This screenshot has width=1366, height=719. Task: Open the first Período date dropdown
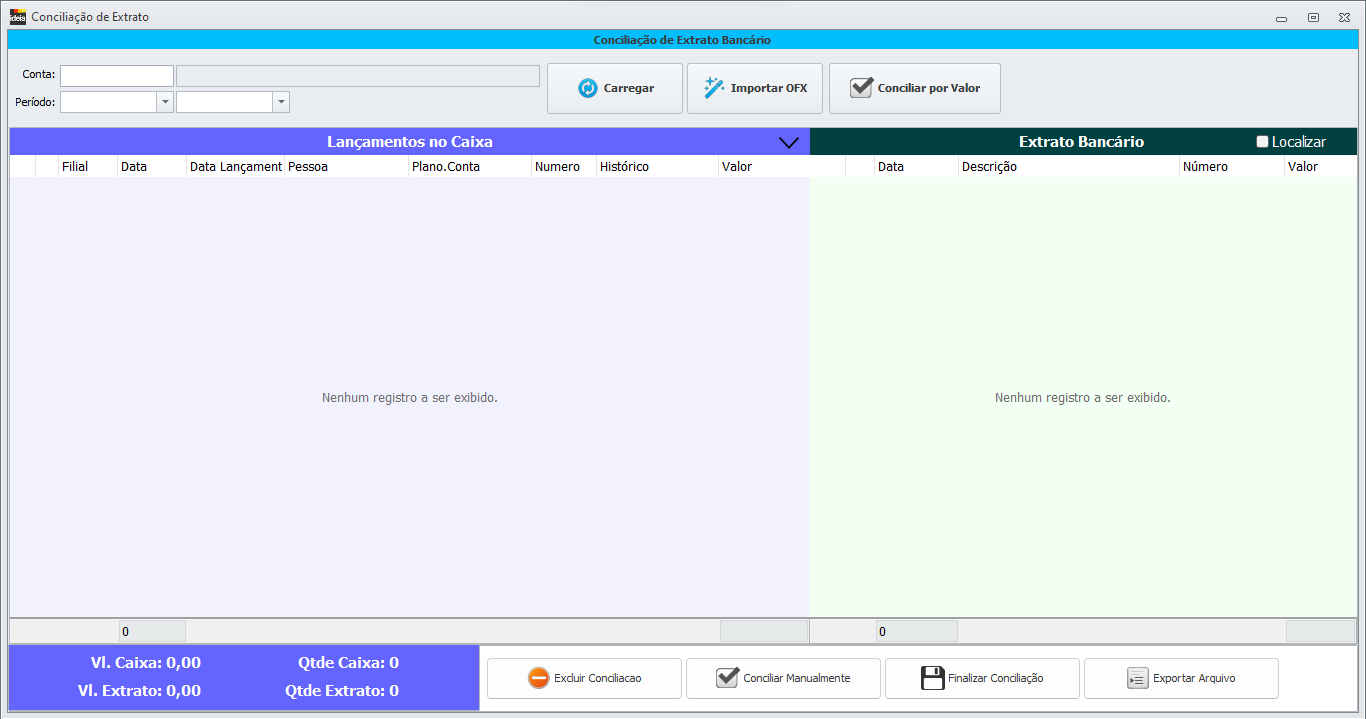coord(165,102)
